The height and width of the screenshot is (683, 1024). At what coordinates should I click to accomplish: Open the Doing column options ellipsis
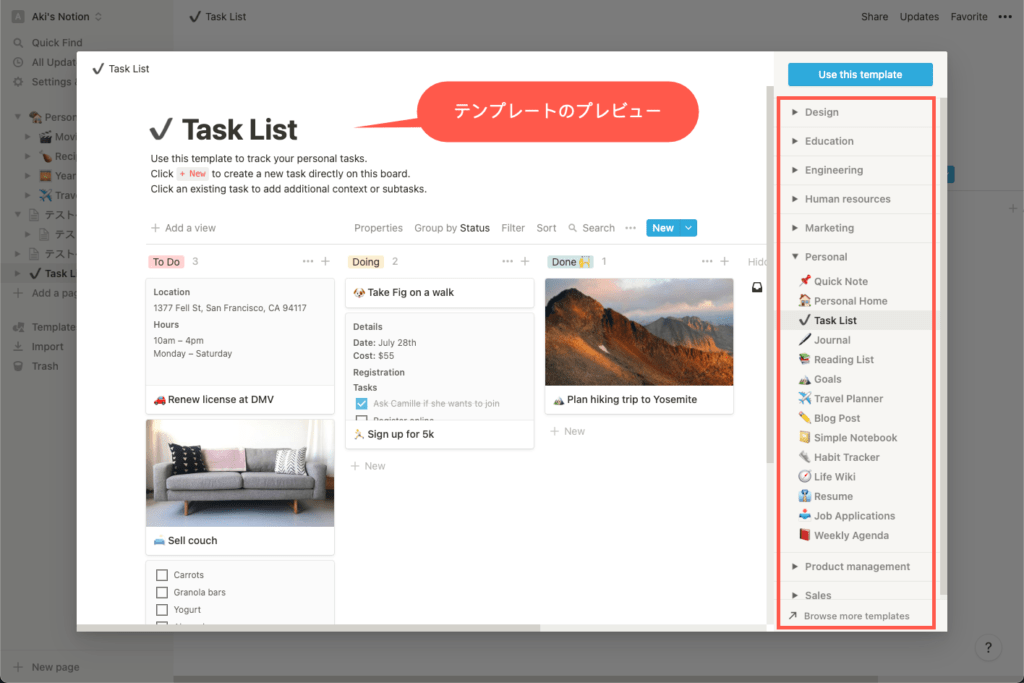click(507, 261)
